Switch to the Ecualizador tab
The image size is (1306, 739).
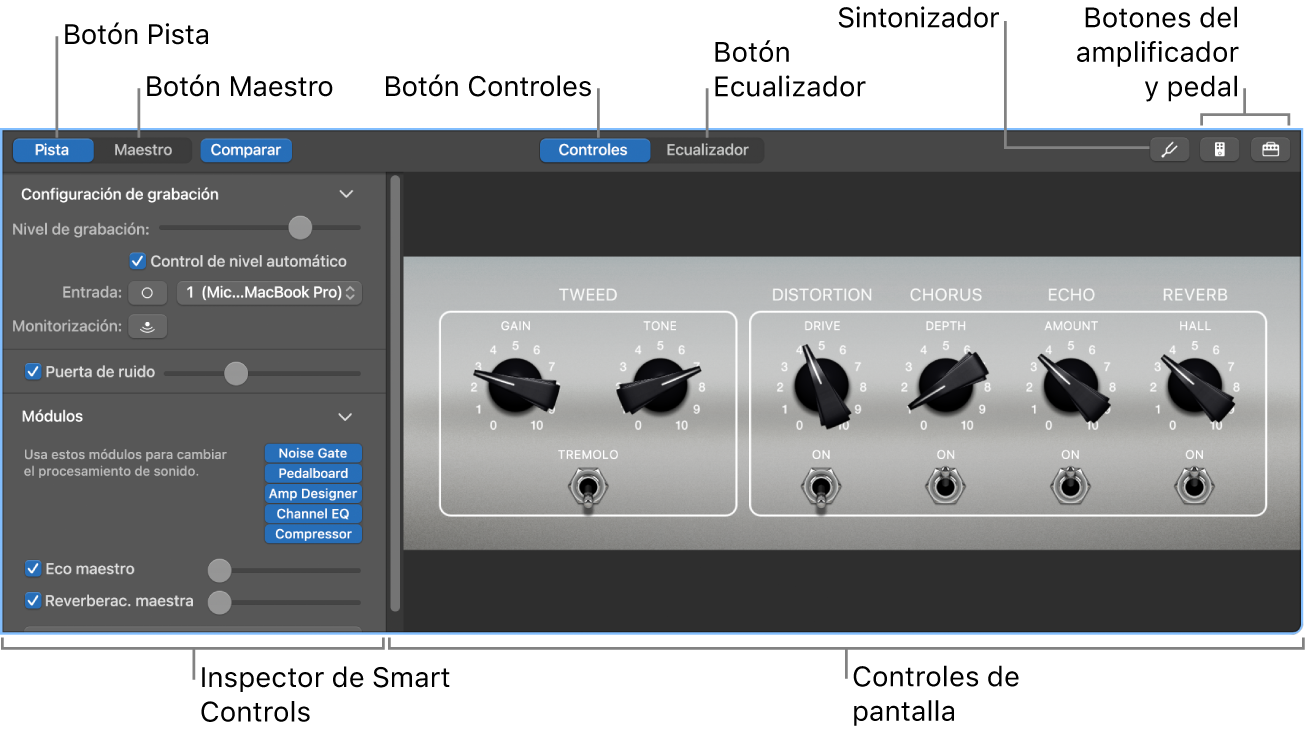tap(708, 149)
